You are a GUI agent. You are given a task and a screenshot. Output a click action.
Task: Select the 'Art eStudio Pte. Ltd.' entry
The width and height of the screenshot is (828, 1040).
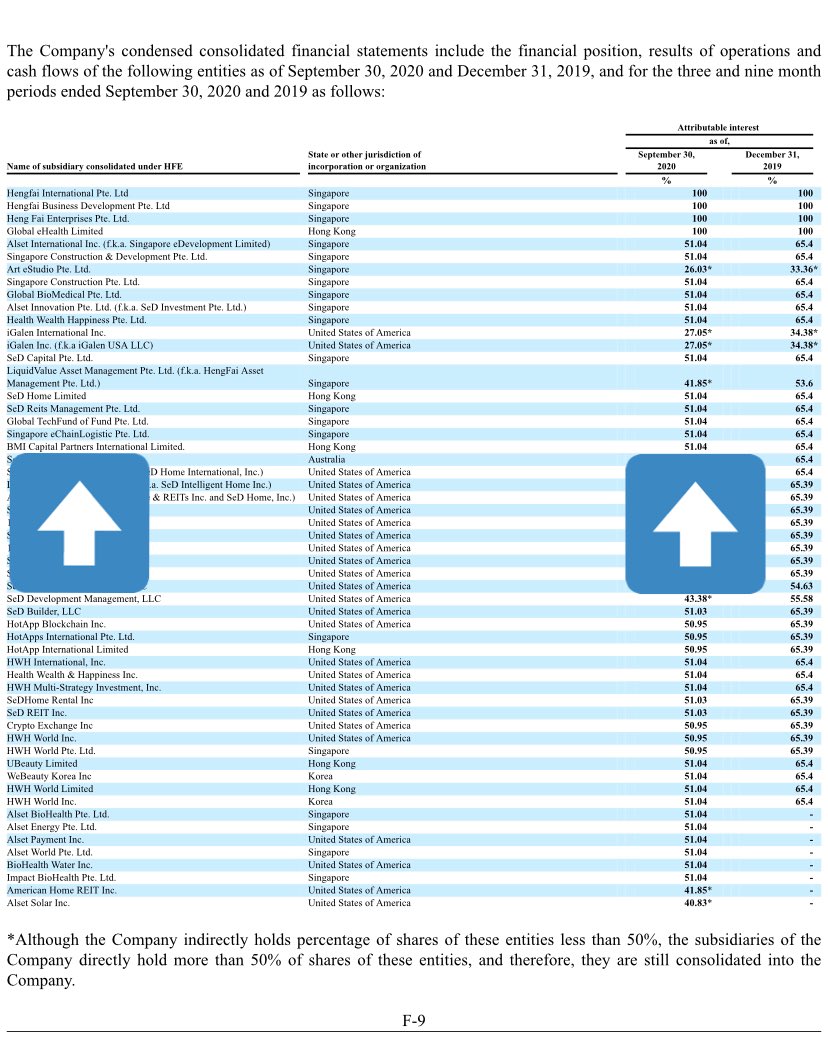click(48, 269)
